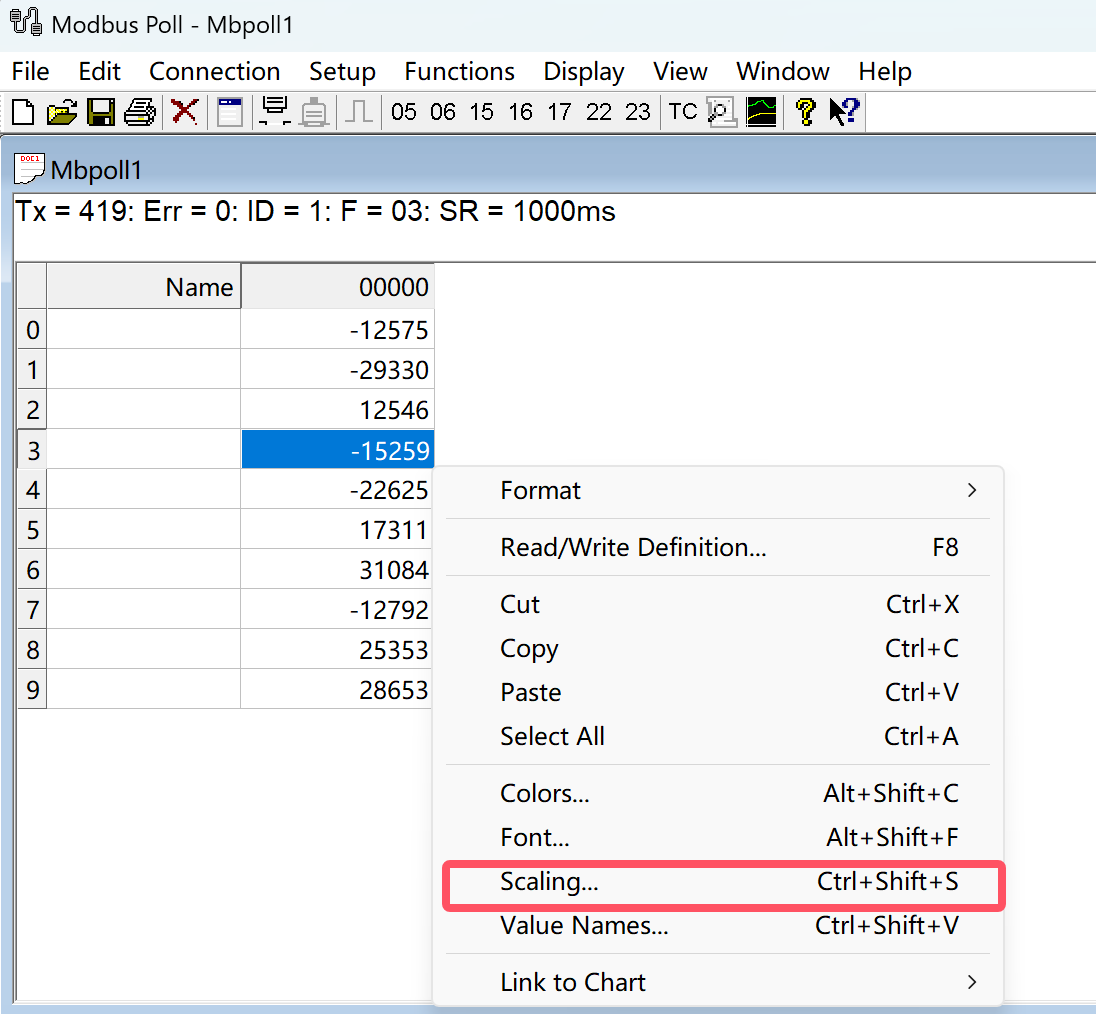Open the Connection menu
1096x1014 pixels.
pos(215,71)
